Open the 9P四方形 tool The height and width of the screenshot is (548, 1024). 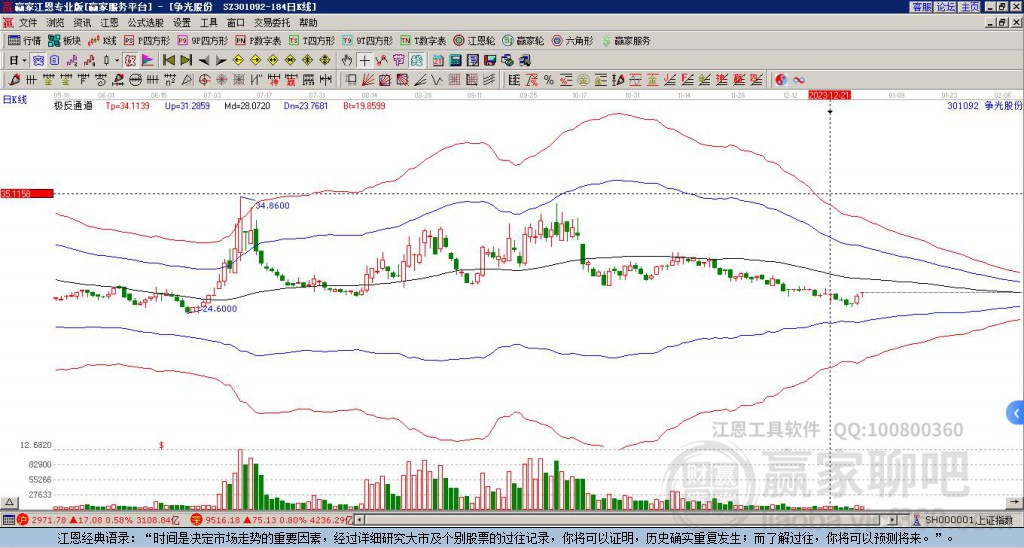(202, 40)
